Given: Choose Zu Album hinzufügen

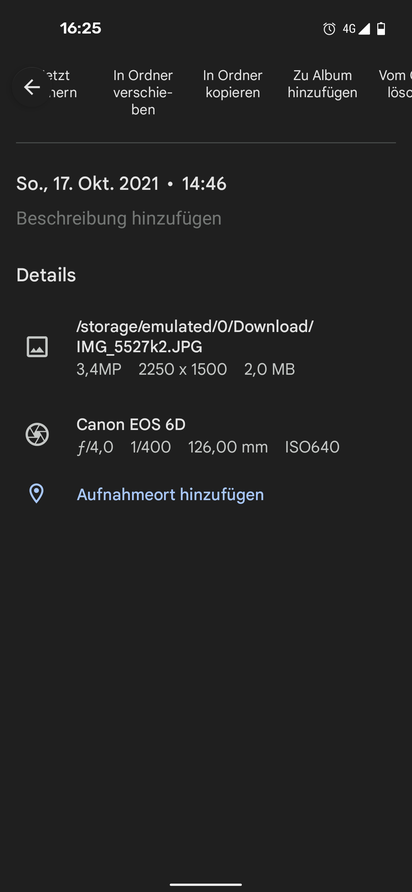Looking at the screenshot, I should coord(323,84).
